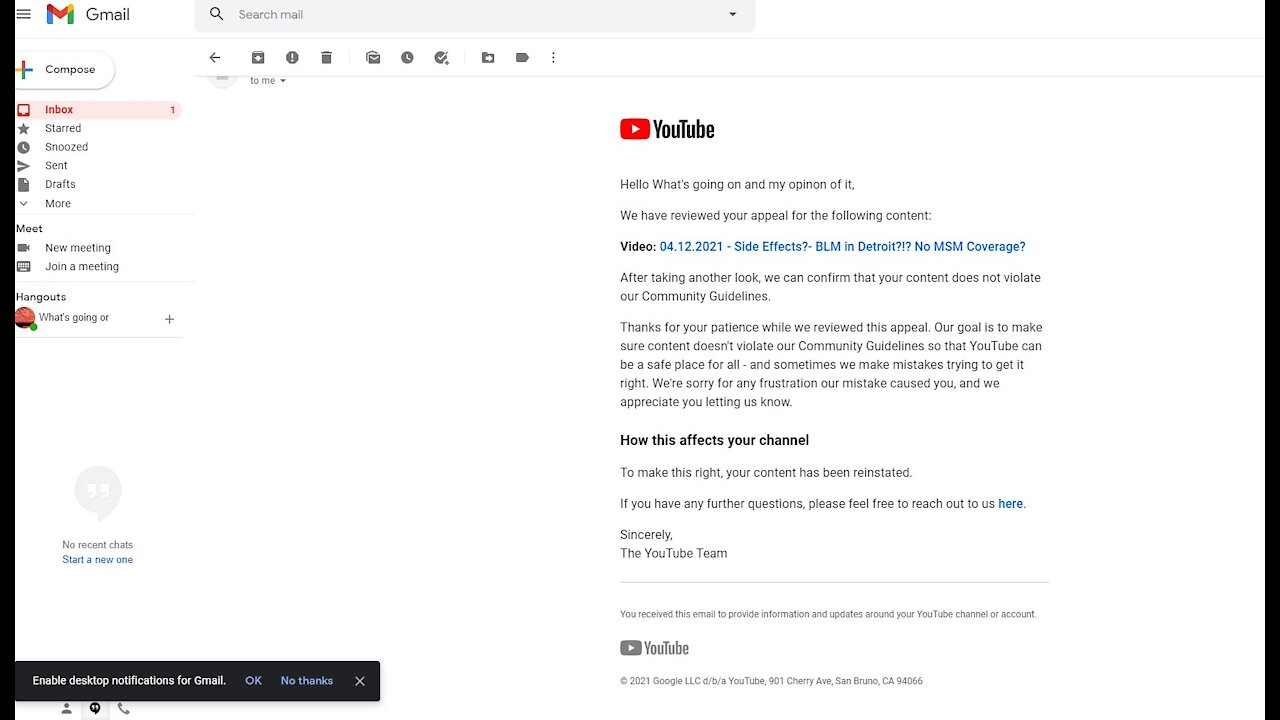
Task: Delete email using the trash icon
Action: point(326,58)
